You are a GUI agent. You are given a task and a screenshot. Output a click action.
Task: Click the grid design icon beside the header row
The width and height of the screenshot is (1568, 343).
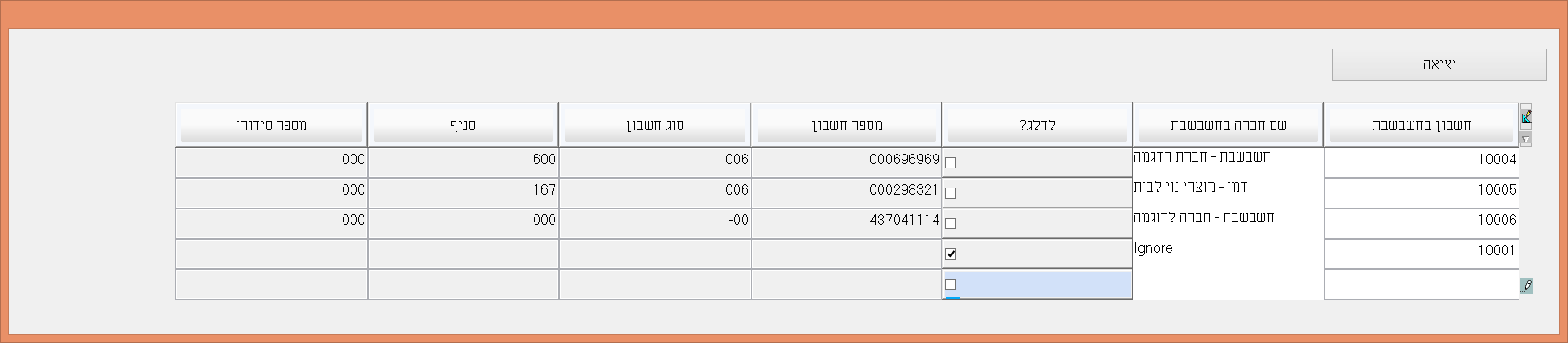[1526, 115]
